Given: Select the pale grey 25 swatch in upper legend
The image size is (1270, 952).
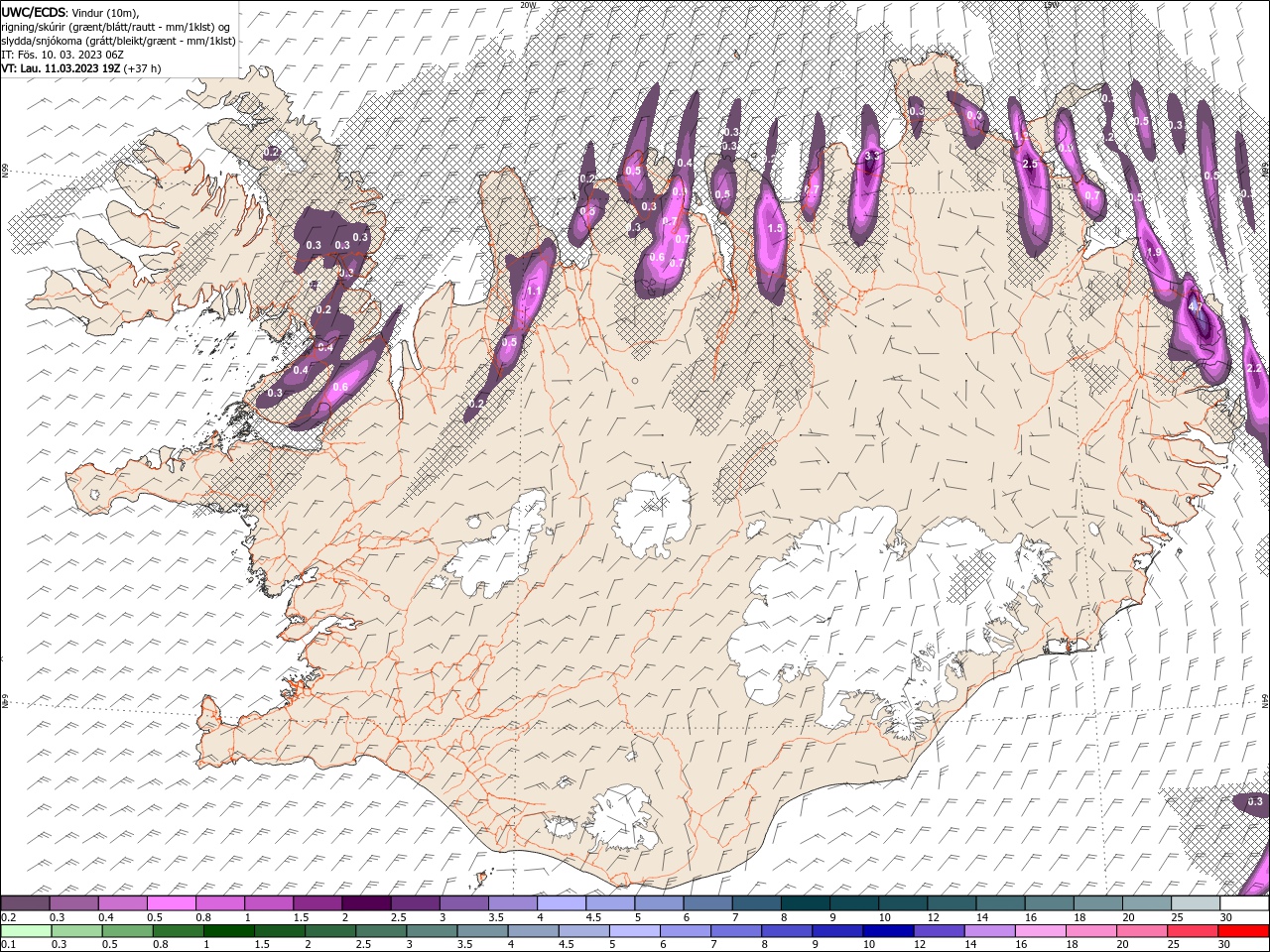Looking at the screenshot, I should tap(1196, 903).
